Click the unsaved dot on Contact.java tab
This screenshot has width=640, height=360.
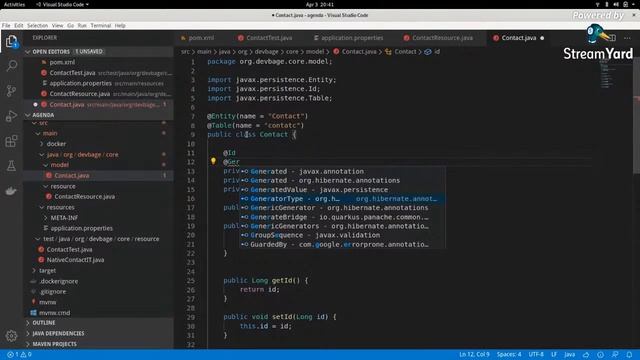542,38
